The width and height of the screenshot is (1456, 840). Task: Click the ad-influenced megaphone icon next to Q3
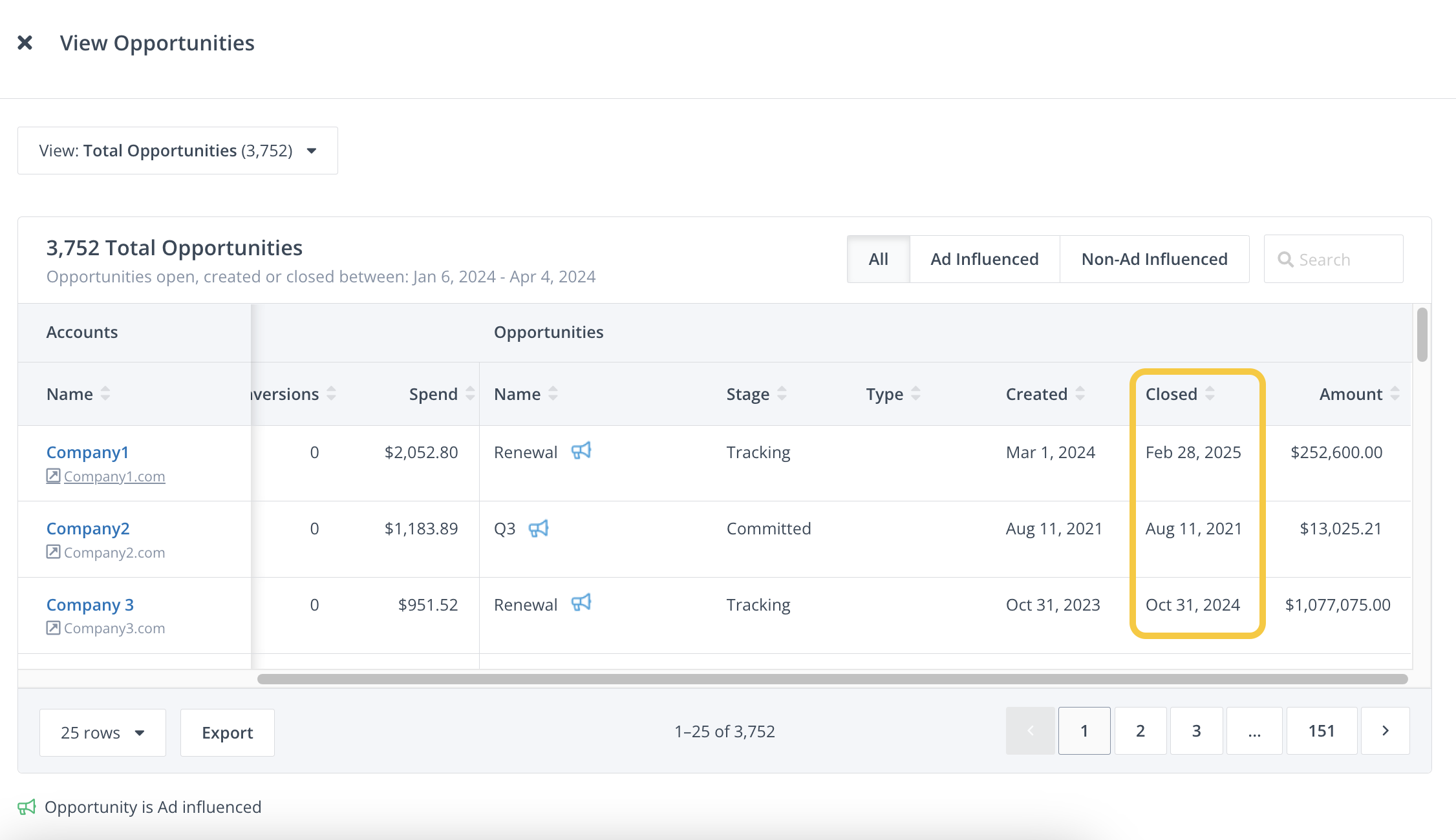tap(539, 529)
